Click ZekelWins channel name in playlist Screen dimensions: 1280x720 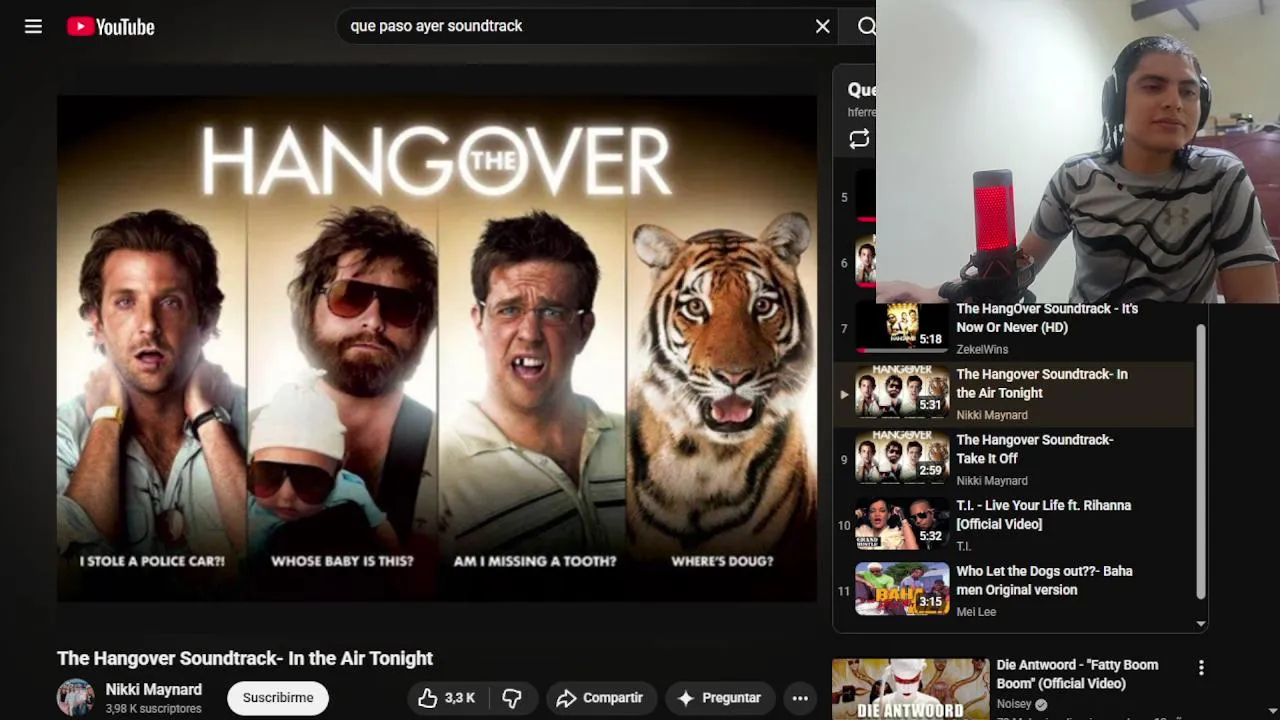982,349
